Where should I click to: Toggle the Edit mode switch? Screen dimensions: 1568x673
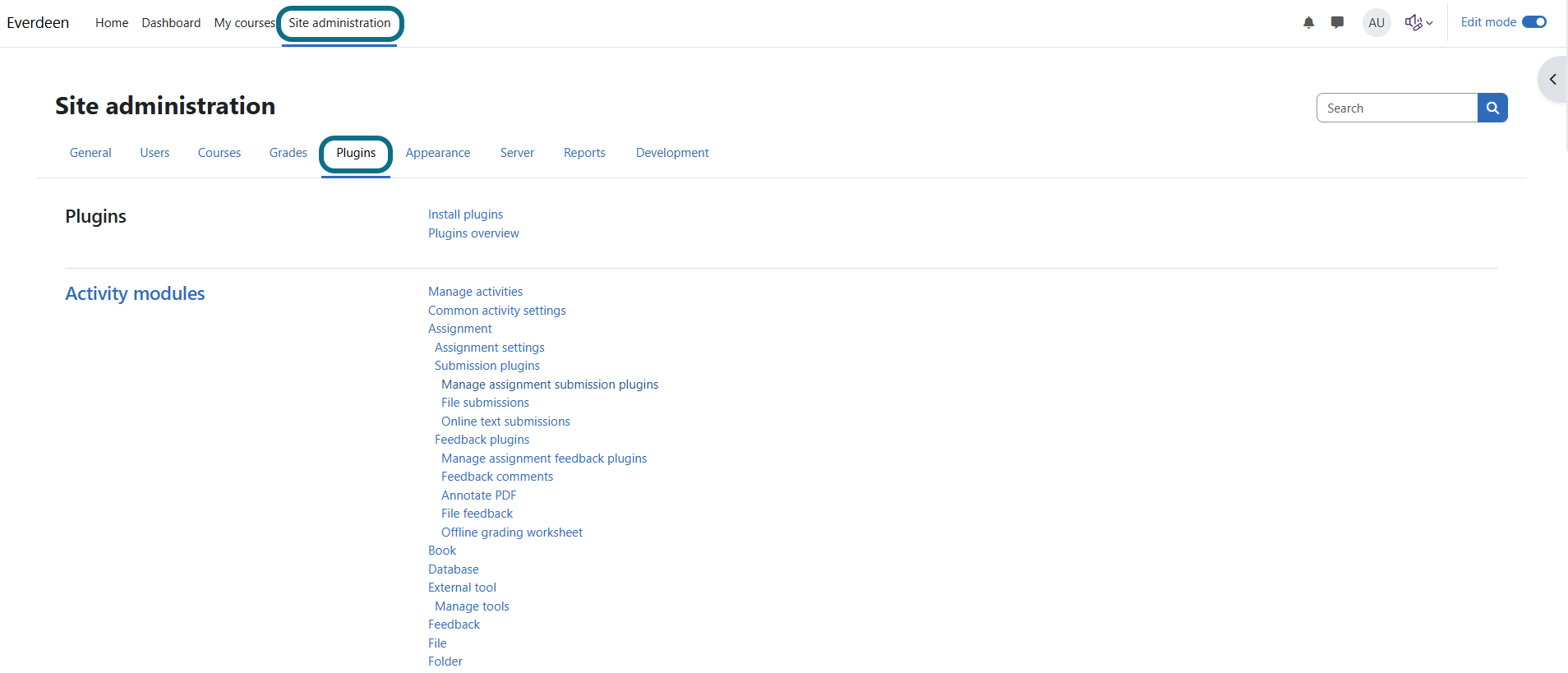(x=1534, y=22)
